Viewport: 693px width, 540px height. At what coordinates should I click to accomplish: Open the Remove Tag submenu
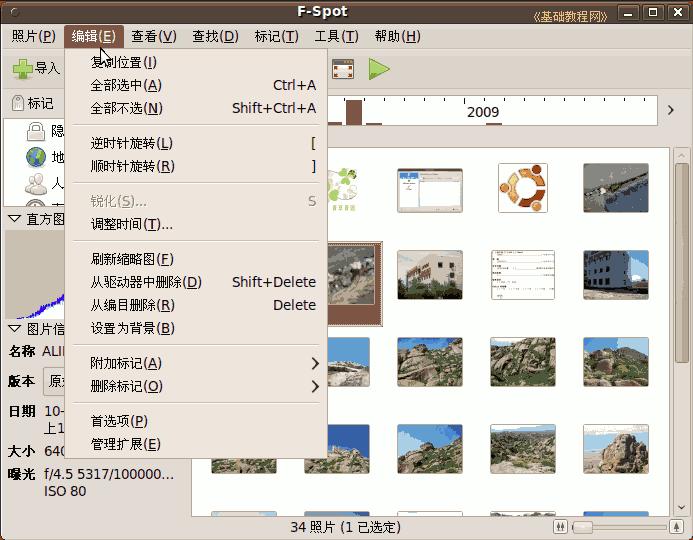(196, 386)
